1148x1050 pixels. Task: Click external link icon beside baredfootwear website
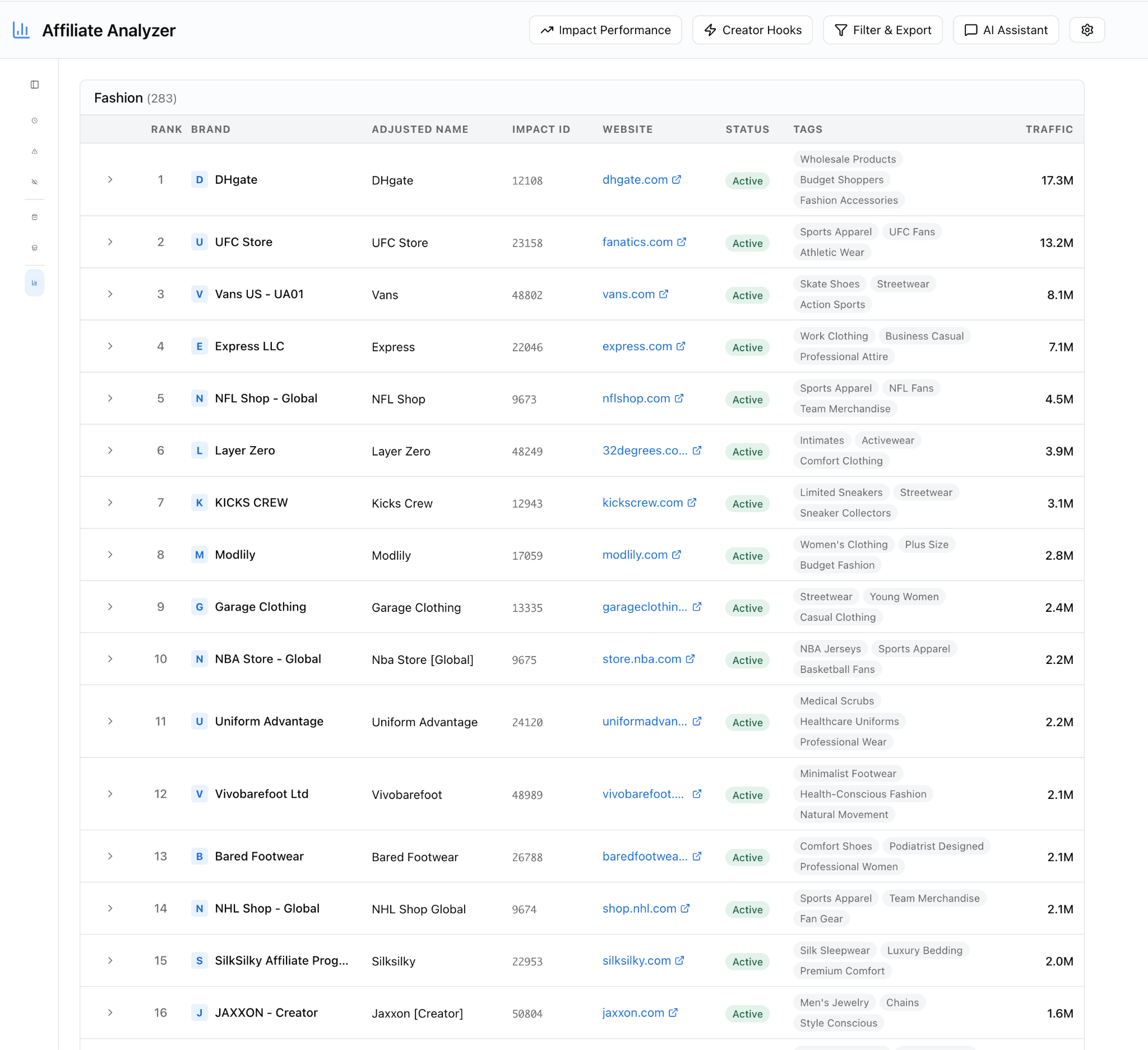tap(697, 857)
